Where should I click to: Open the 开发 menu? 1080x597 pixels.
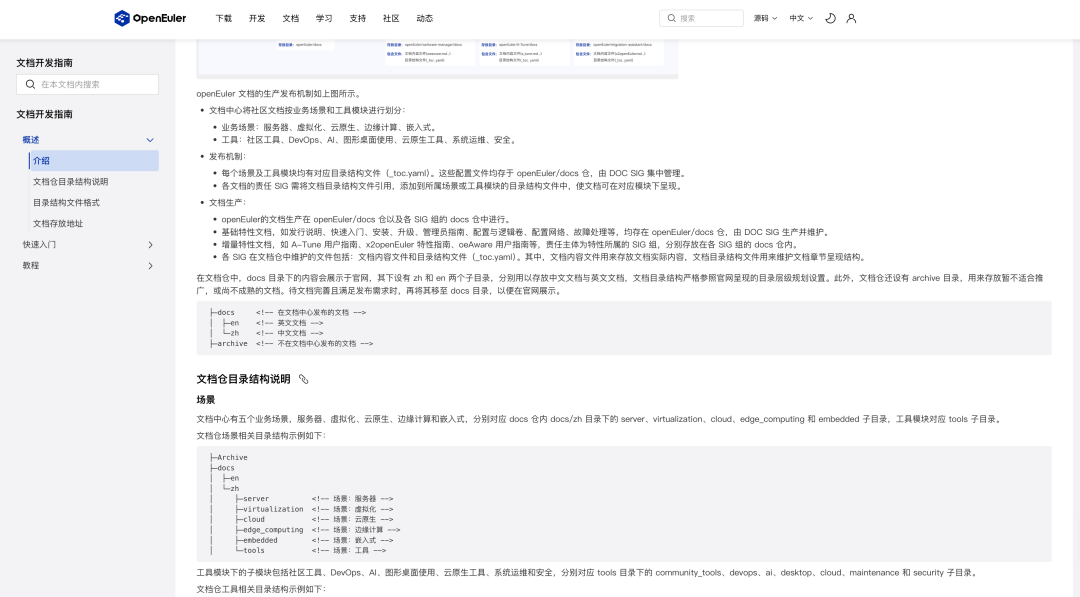[x=257, y=19]
